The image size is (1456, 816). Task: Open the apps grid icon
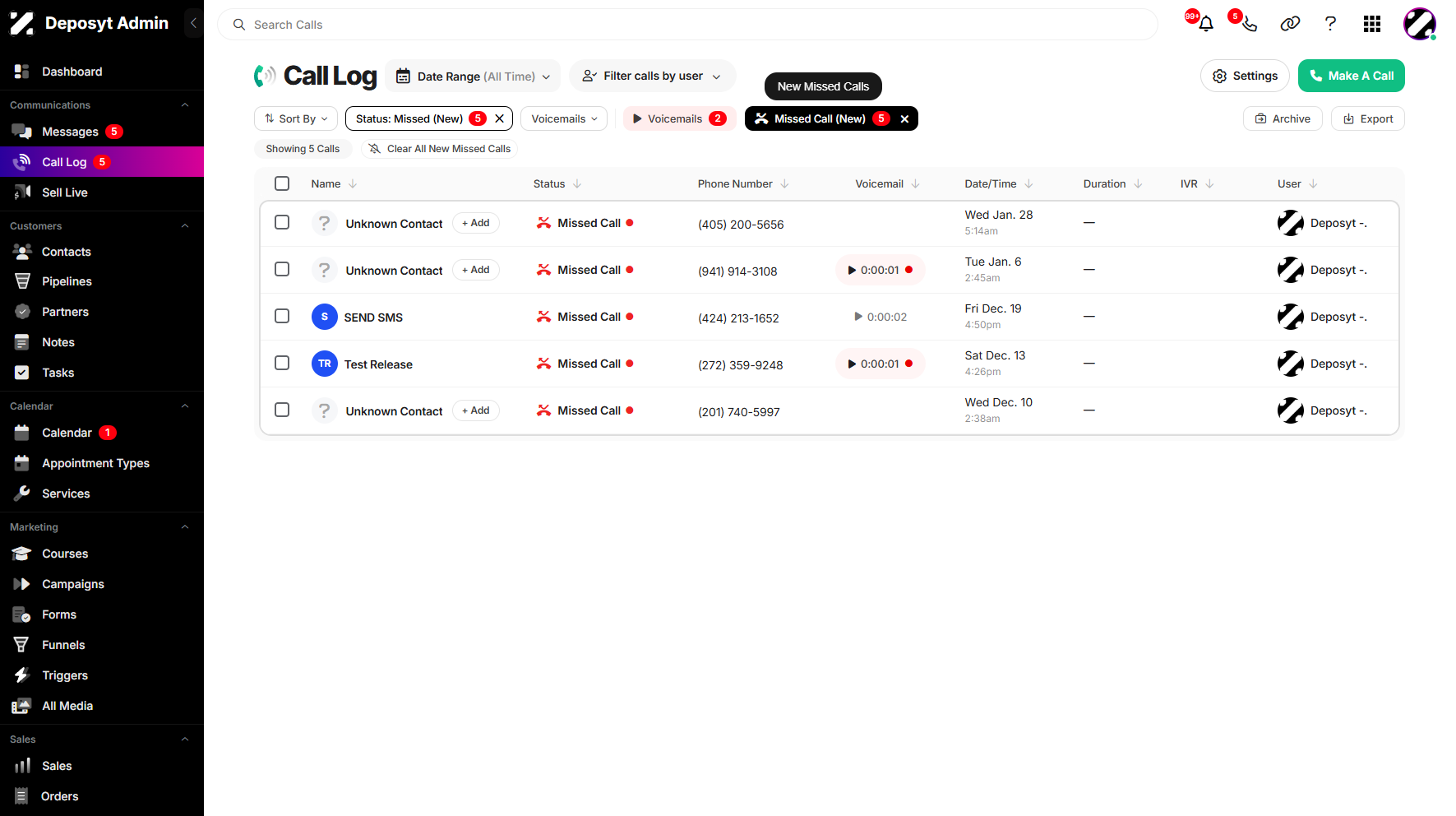[x=1371, y=24]
